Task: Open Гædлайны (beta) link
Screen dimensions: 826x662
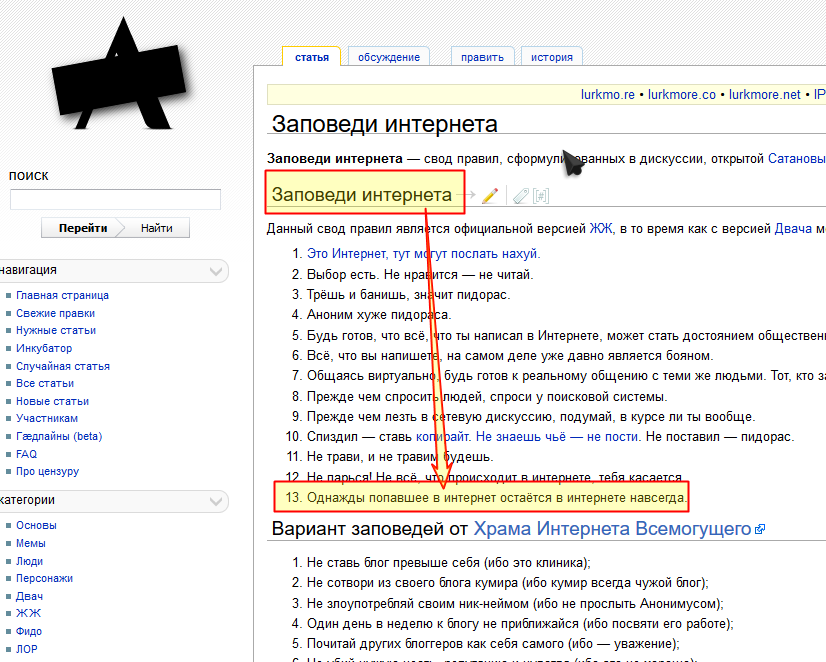Action: click(x=59, y=436)
